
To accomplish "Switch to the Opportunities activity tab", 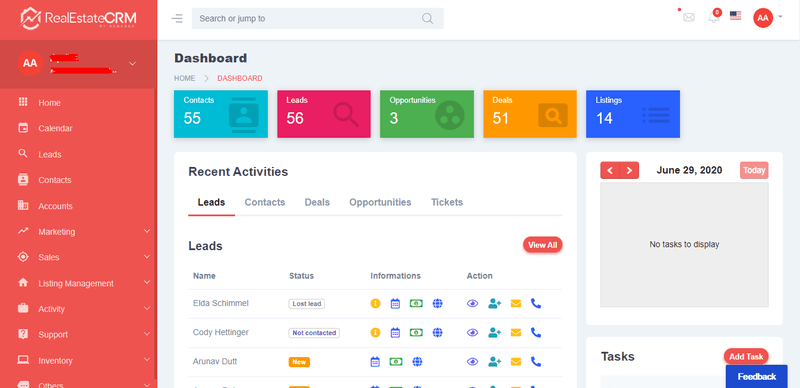I will click(380, 202).
